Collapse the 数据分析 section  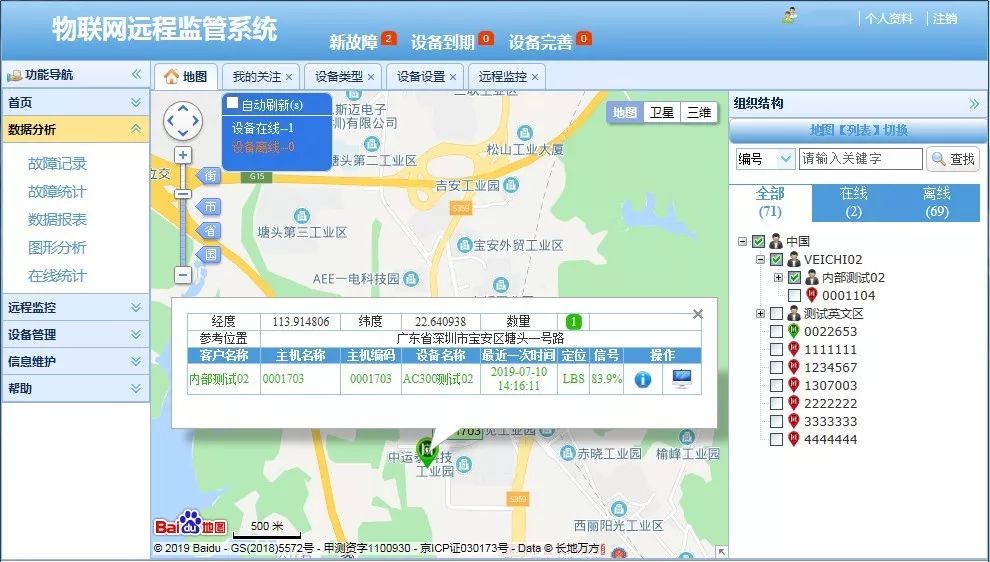(136, 129)
